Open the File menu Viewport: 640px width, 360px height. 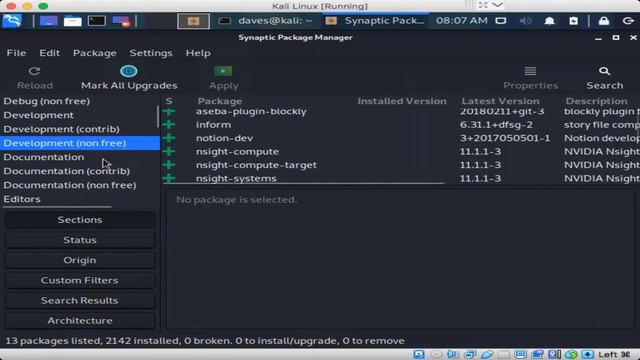click(16, 53)
